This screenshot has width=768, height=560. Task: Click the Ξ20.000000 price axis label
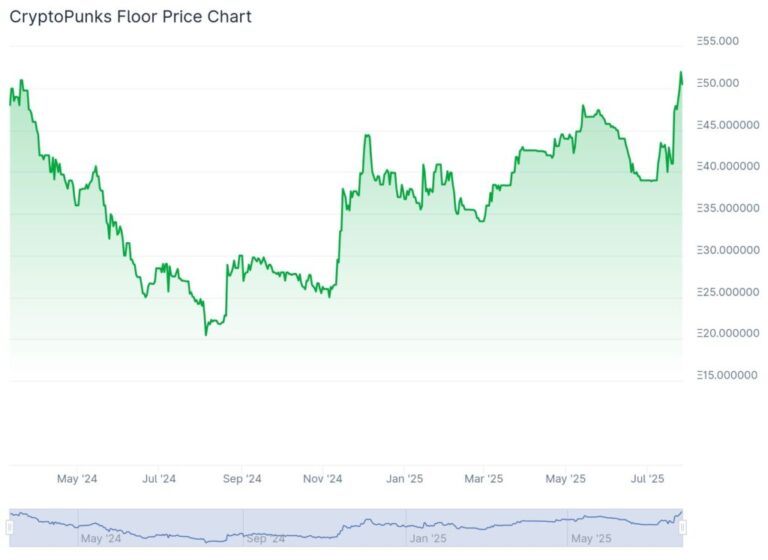tap(728, 333)
